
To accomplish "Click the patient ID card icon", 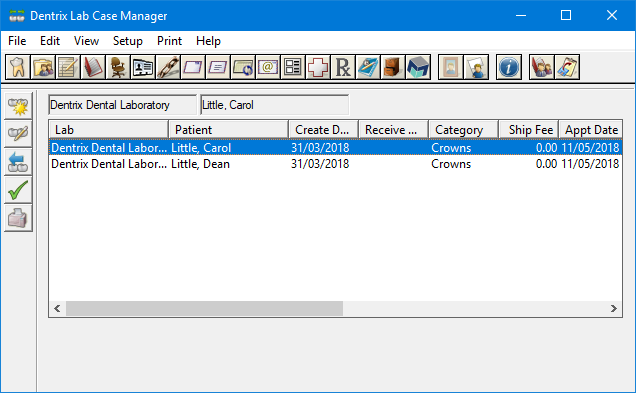I will tap(143, 67).
